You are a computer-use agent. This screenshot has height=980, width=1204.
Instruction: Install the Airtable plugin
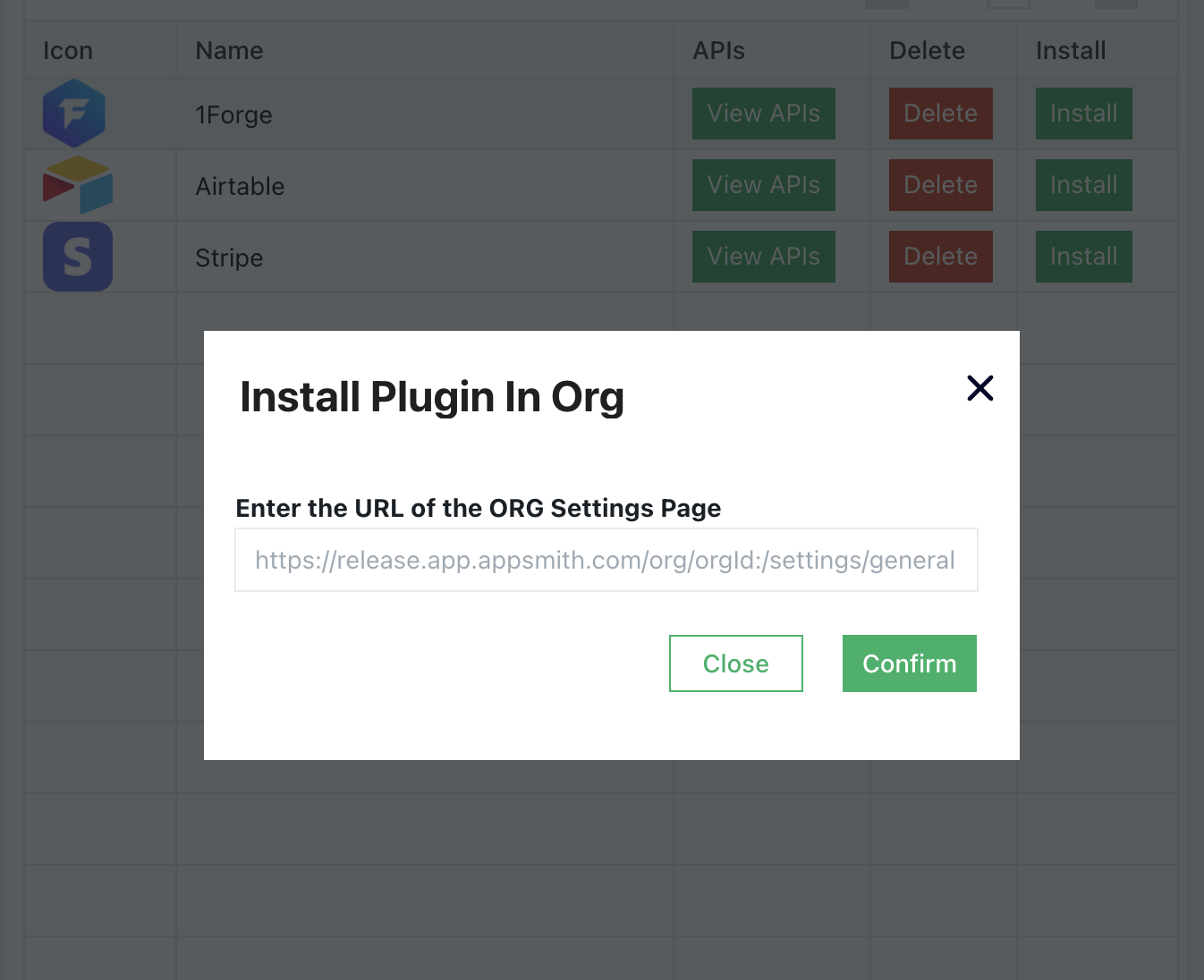(x=1083, y=185)
